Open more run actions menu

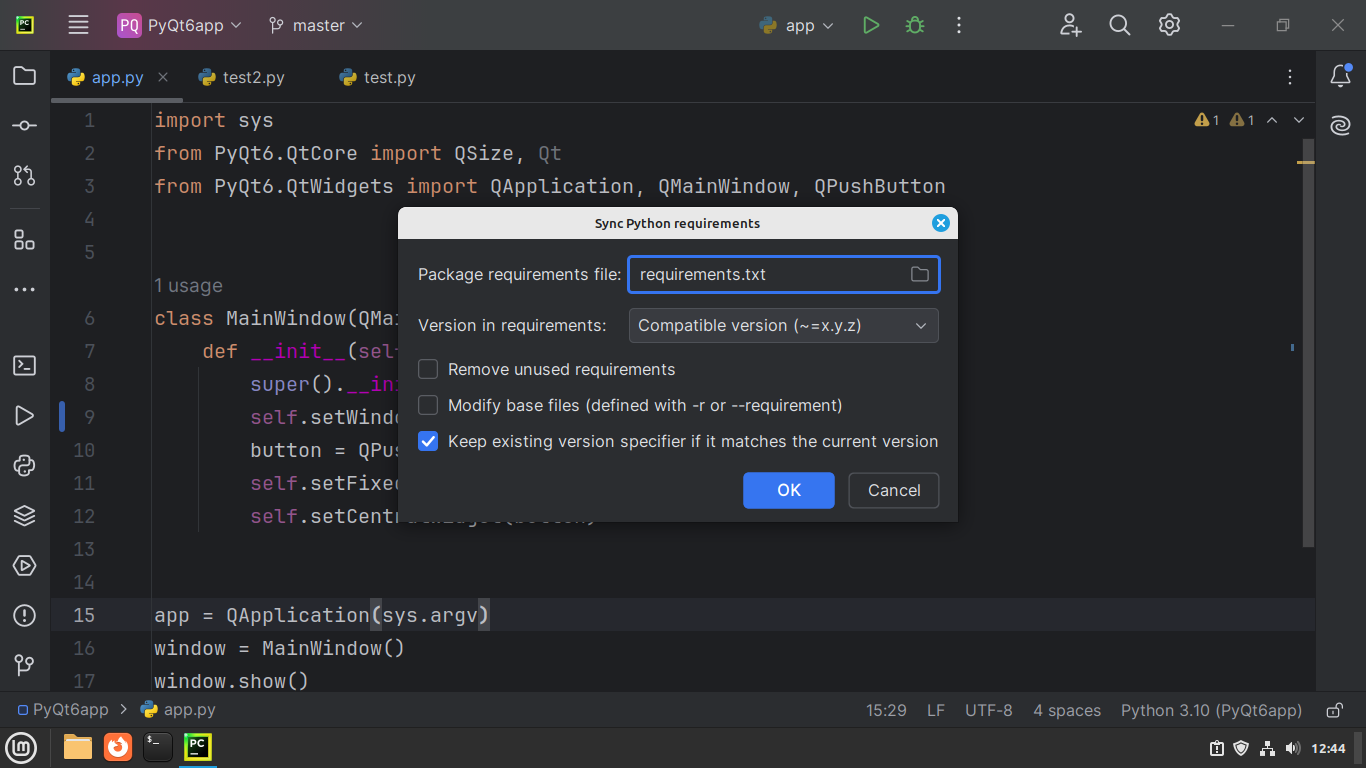tap(959, 26)
